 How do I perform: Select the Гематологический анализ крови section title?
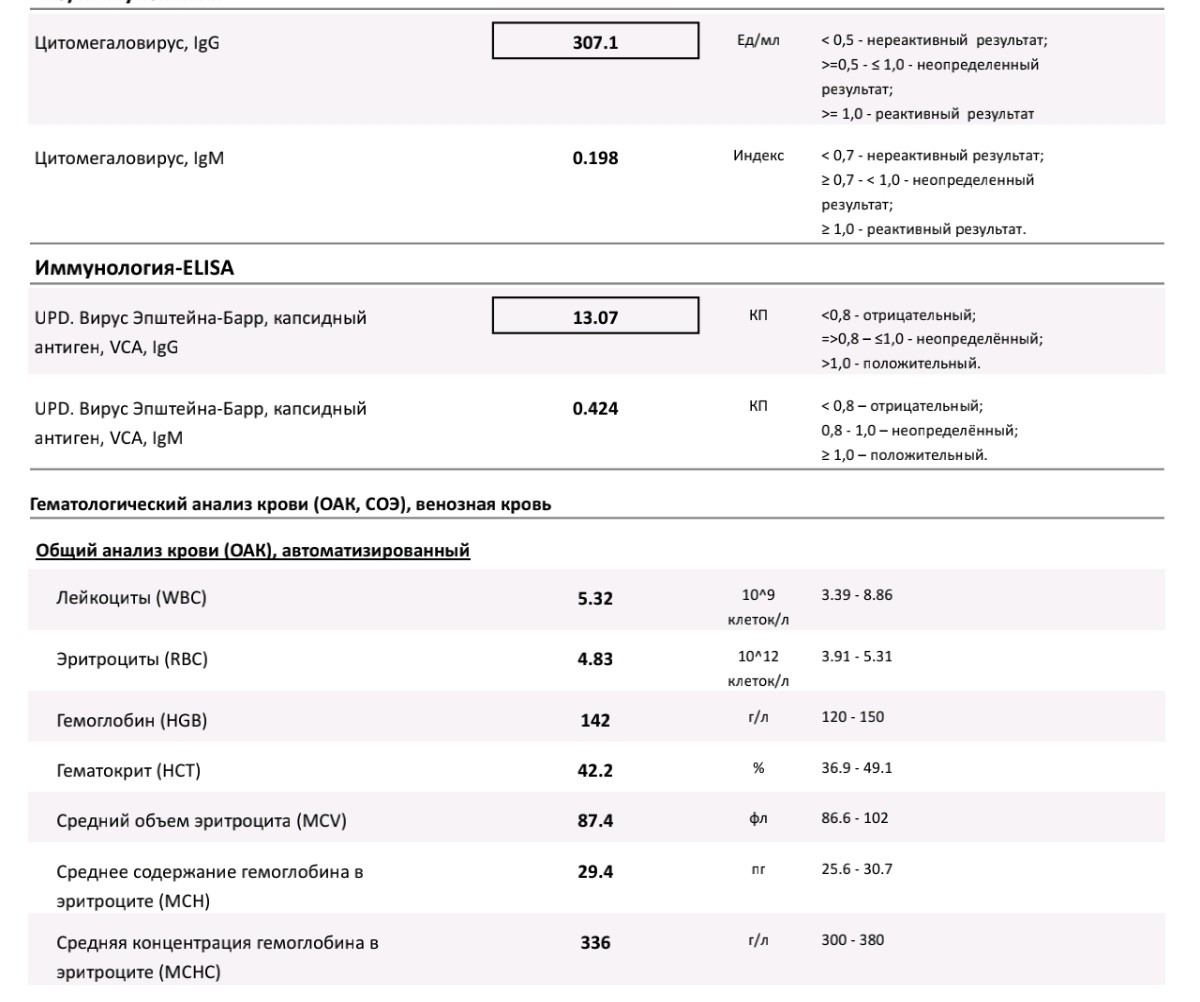[293, 506]
